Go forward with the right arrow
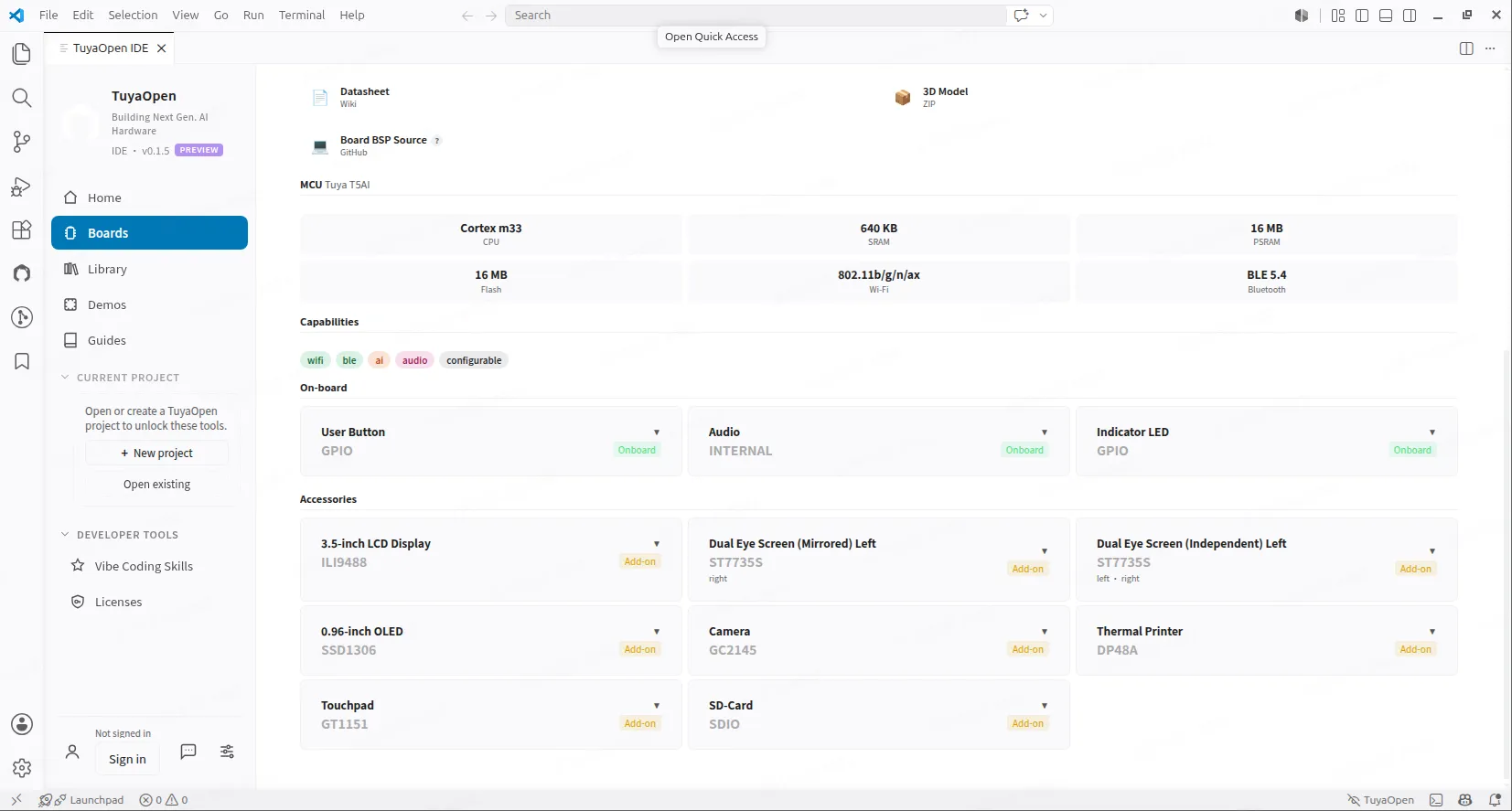The image size is (1512, 811). tap(491, 16)
